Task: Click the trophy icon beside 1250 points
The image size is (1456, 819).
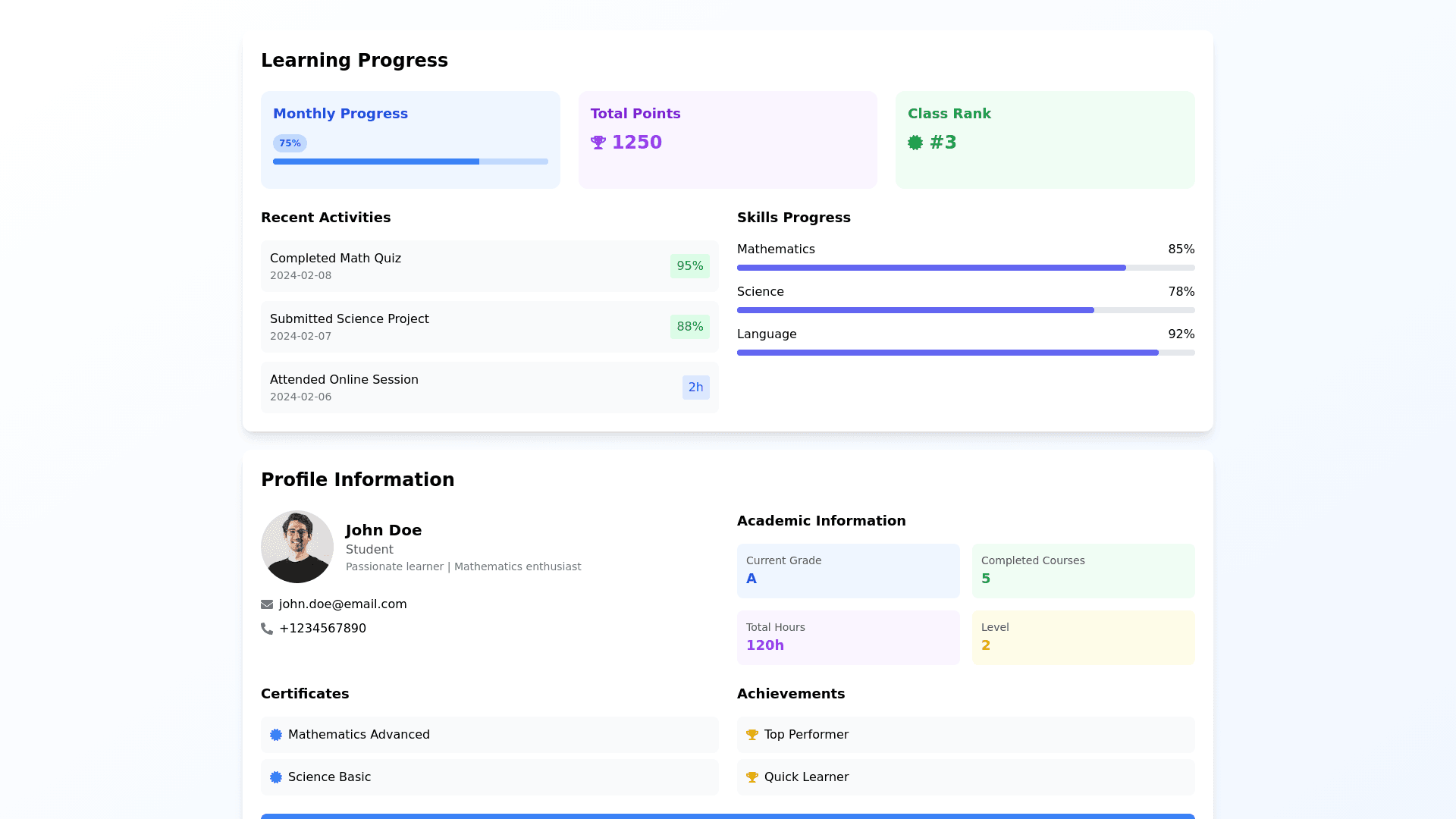Action: pos(598,143)
